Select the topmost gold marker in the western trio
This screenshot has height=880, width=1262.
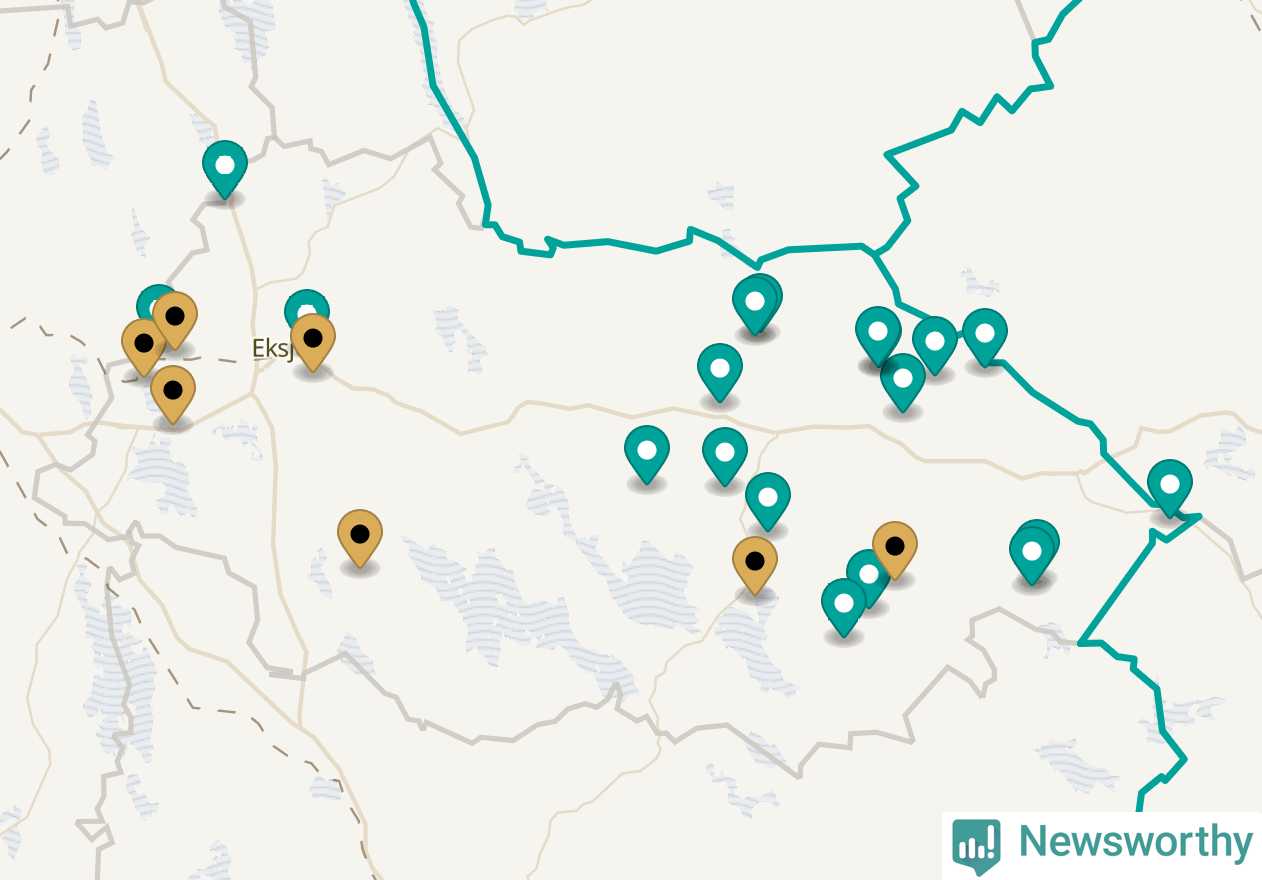tap(175, 320)
